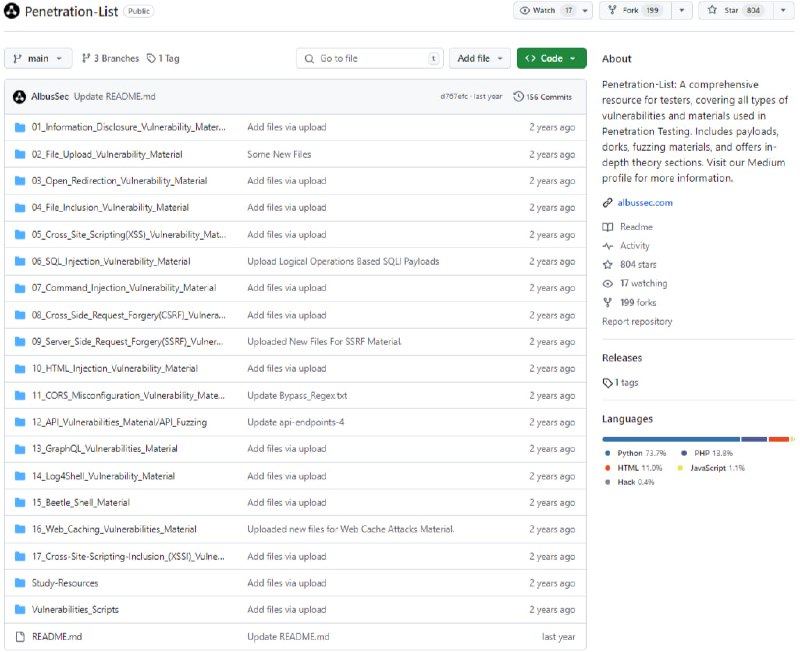Viewport: 800px width, 652px height.
Task: Click the PHP segment of the language bar
Action: click(x=754, y=439)
